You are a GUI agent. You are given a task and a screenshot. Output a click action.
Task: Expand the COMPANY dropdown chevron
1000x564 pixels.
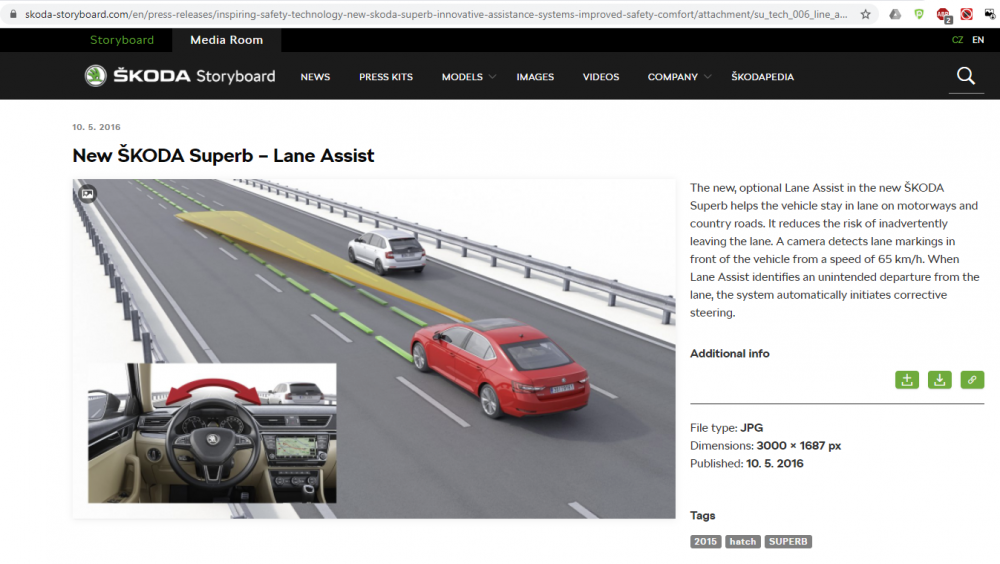pos(707,77)
